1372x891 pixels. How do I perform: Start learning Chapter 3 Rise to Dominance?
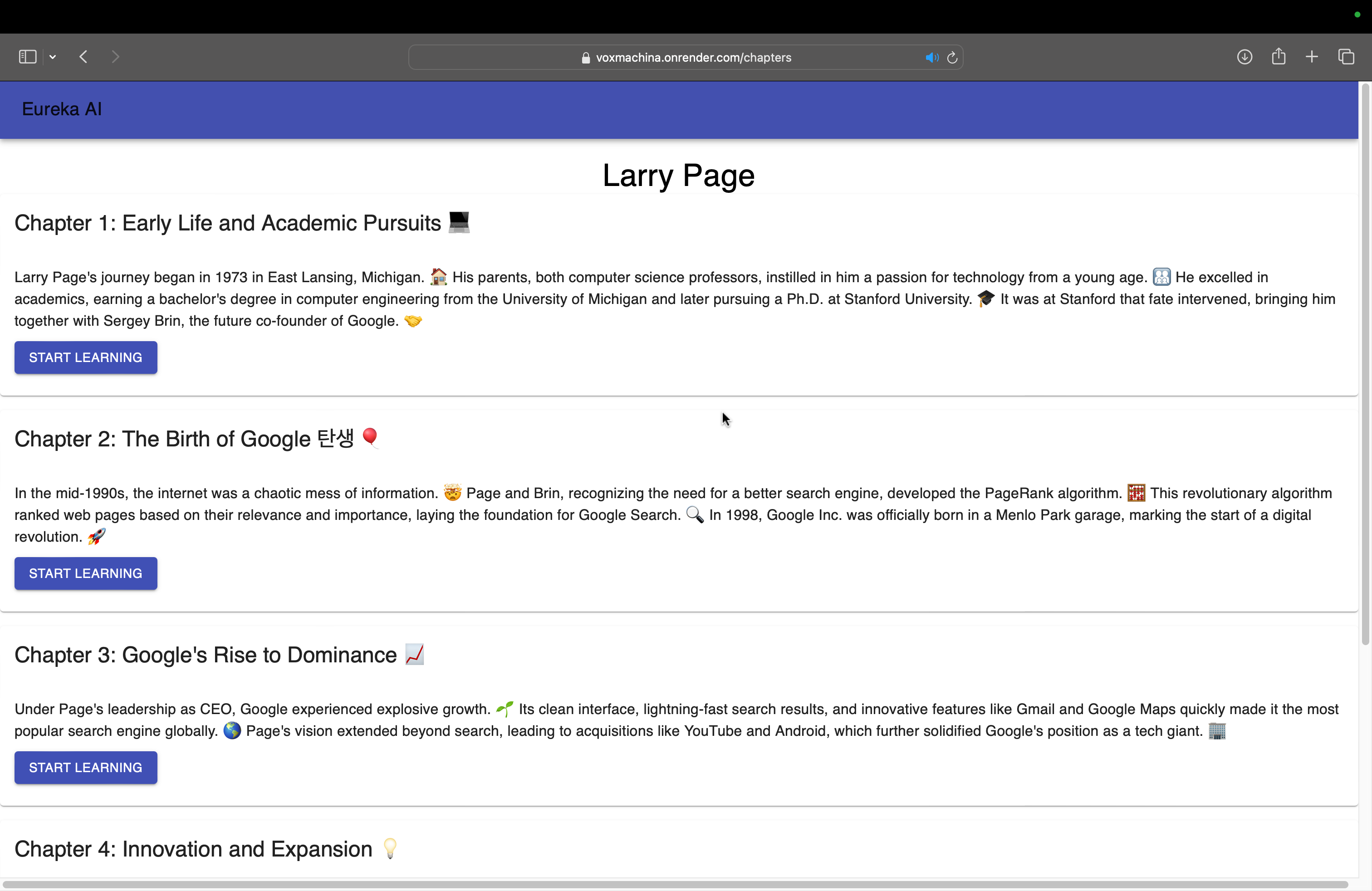click(85, 768)
